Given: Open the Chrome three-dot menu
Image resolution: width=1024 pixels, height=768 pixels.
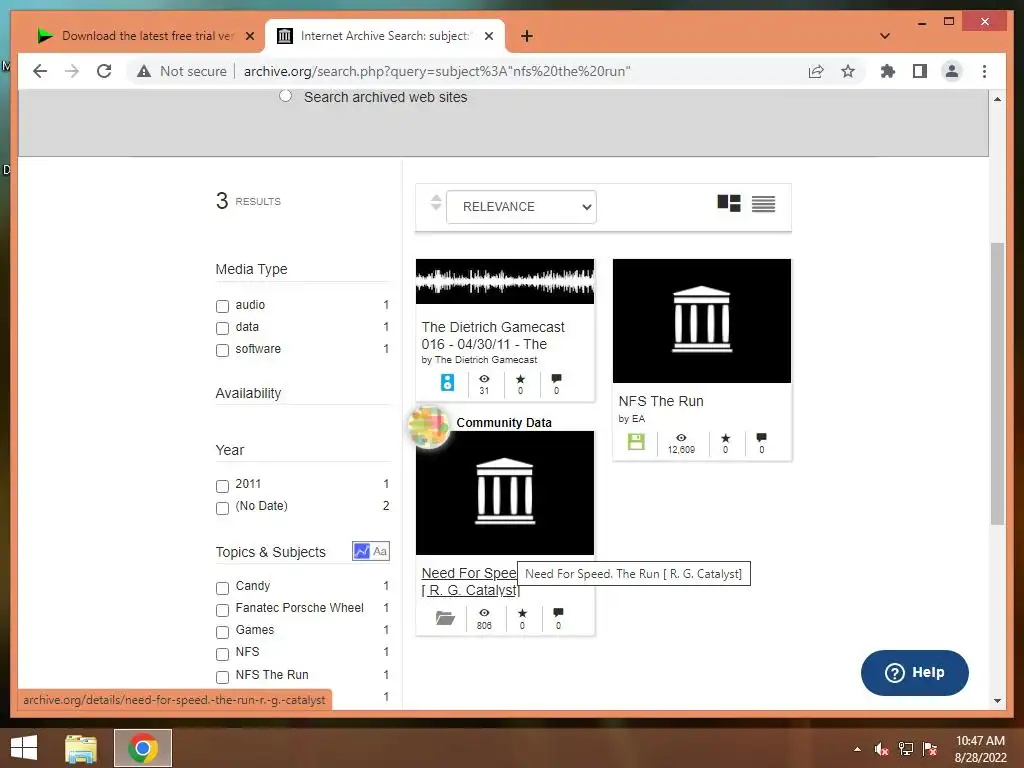Looking at the screenshot, I should point(984,71).
